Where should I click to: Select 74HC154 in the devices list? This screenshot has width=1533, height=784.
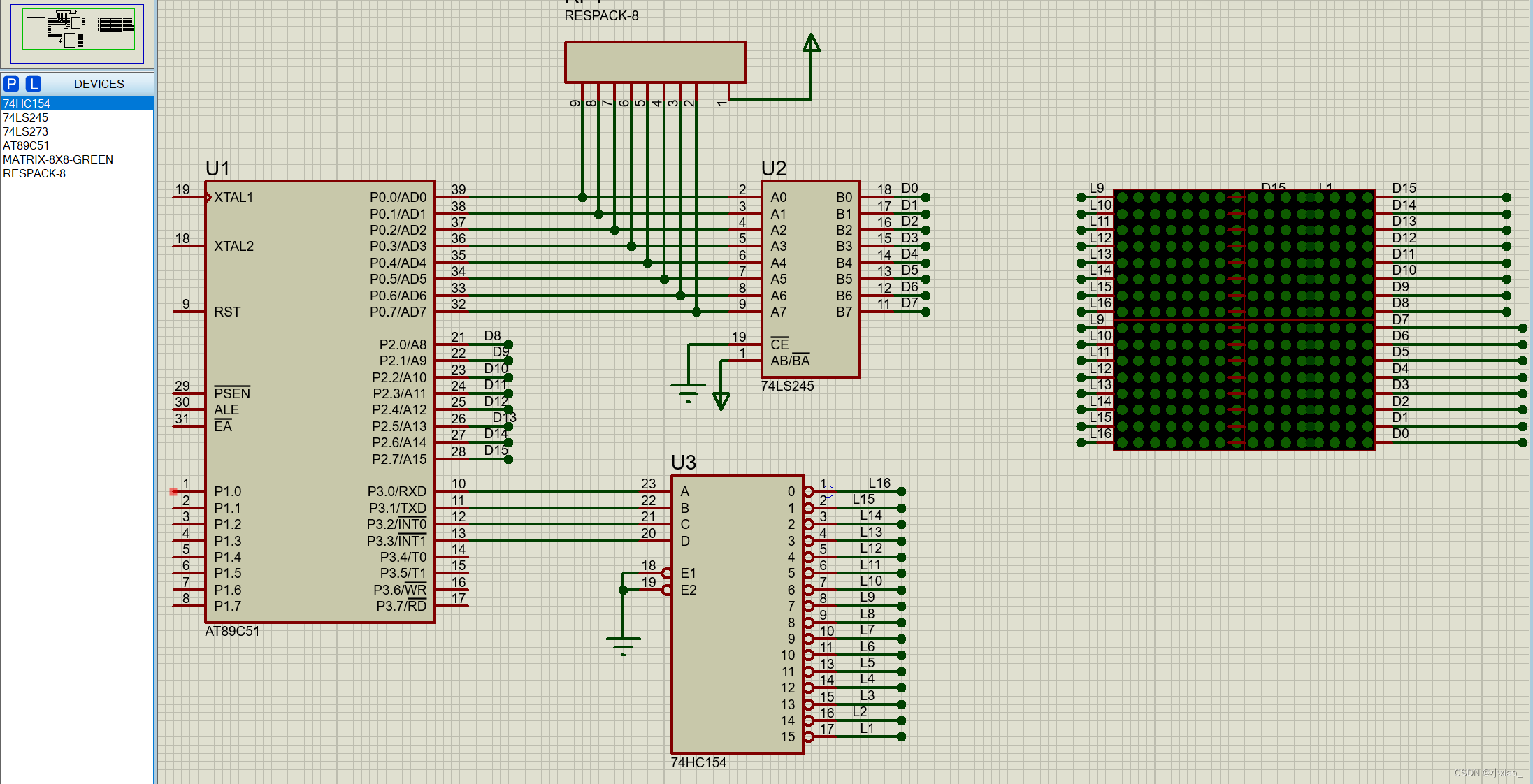coord(27,103)
